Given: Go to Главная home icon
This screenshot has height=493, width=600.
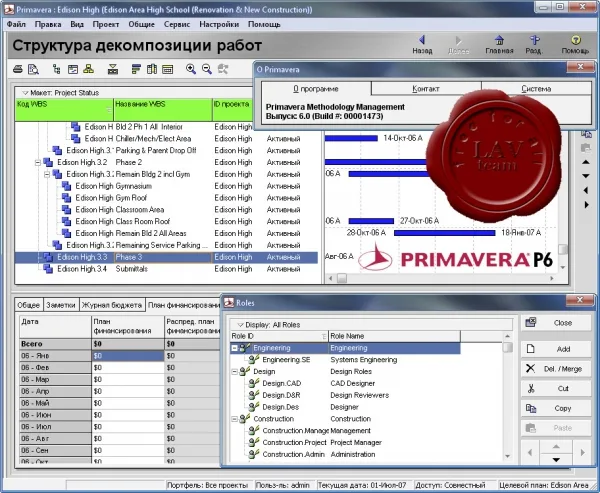Looking at the screenshot, I should (x=499, y=44).
